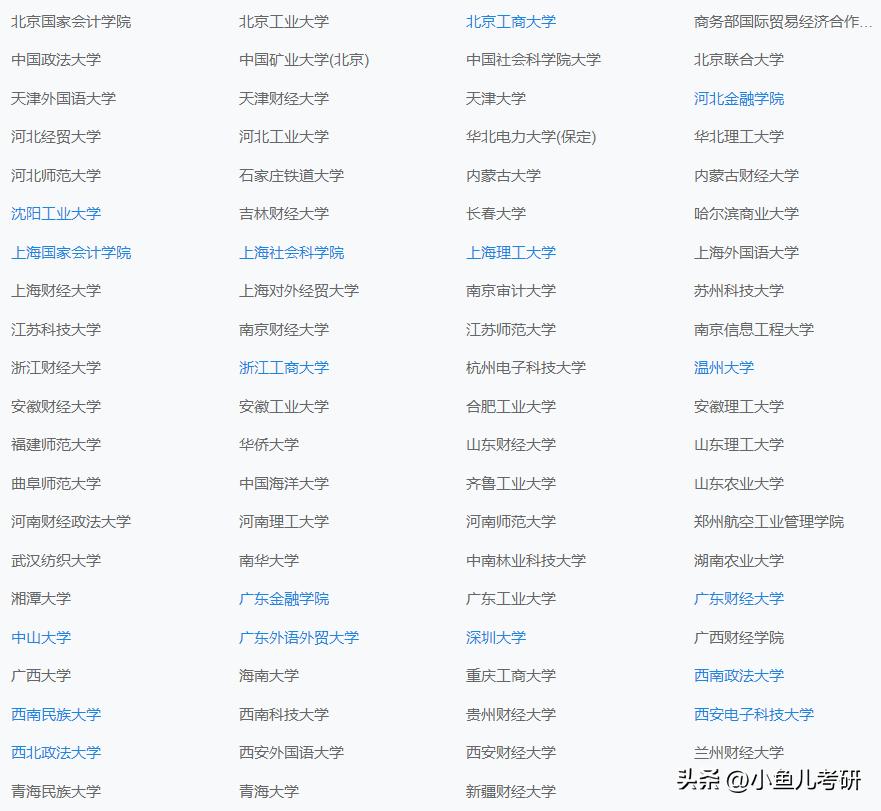Click the 广东财经大学 link

(x=739, y=599)
